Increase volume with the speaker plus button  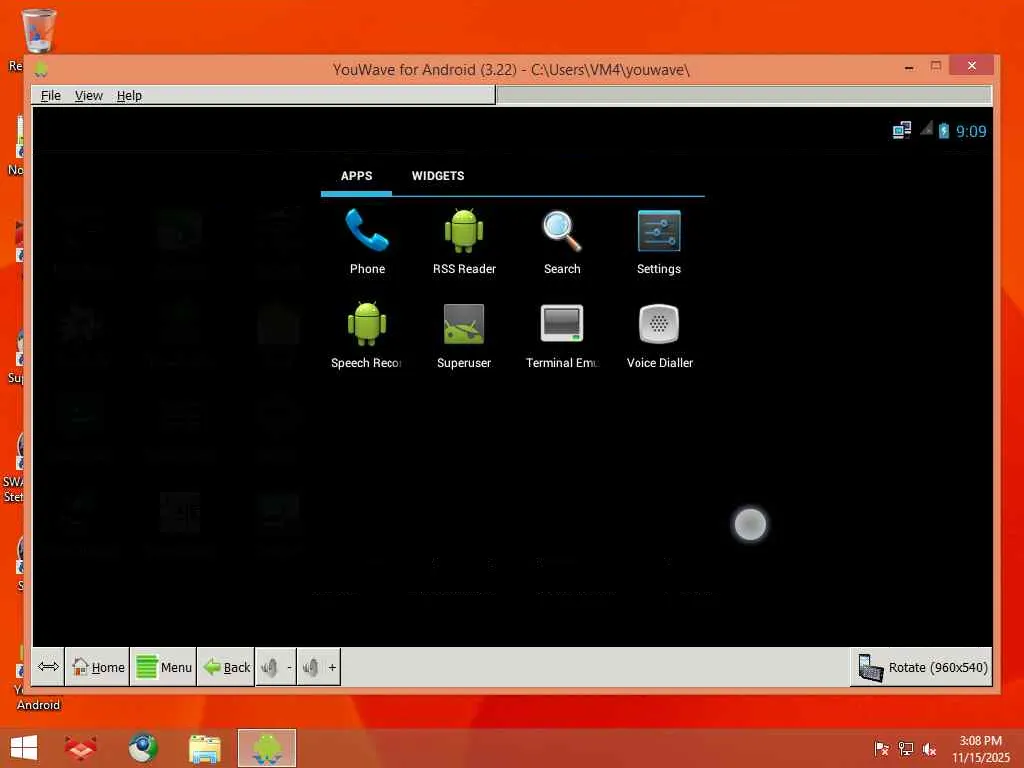point(319,667)
